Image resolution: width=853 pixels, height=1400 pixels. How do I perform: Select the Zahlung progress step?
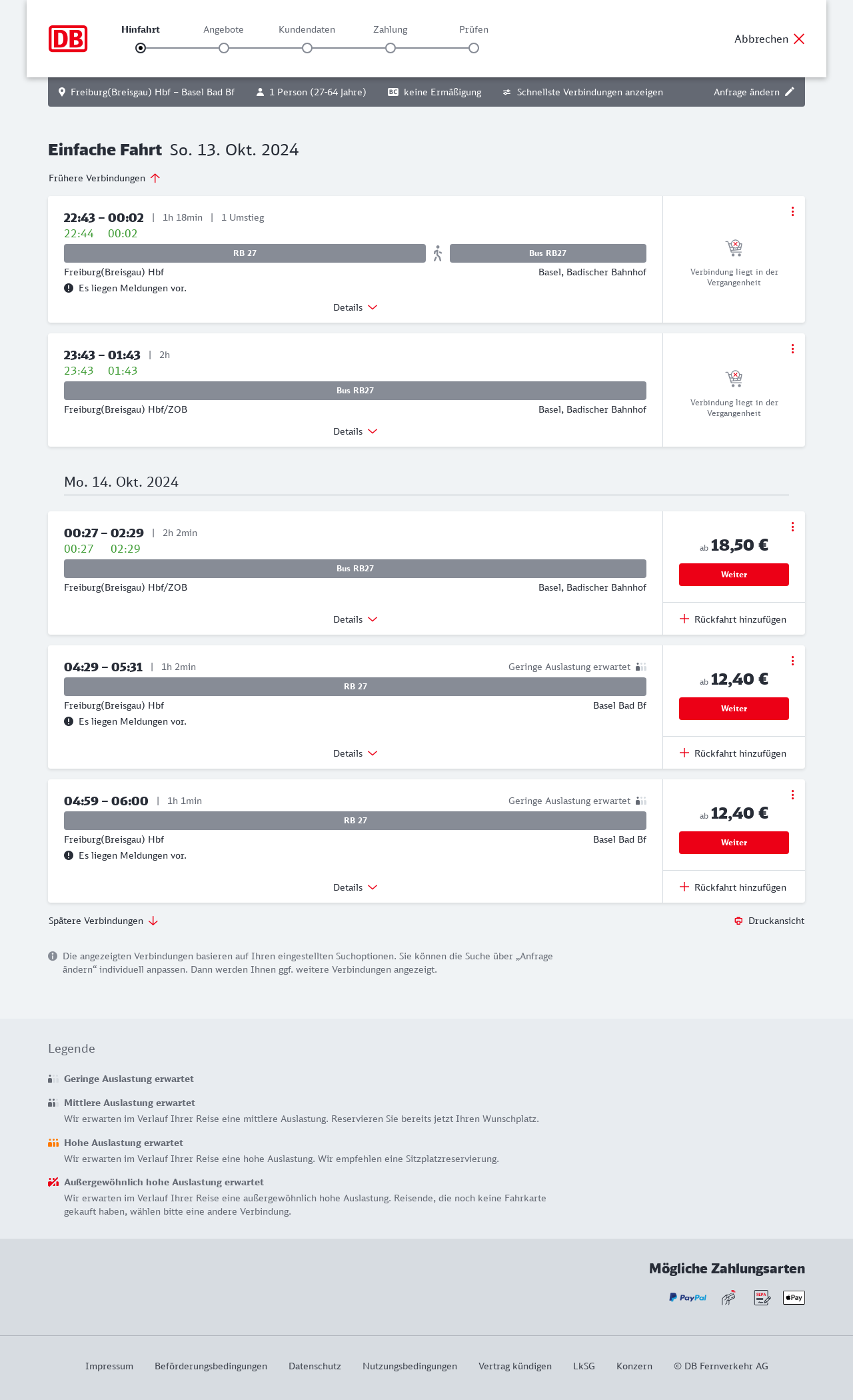coord(391,47)
